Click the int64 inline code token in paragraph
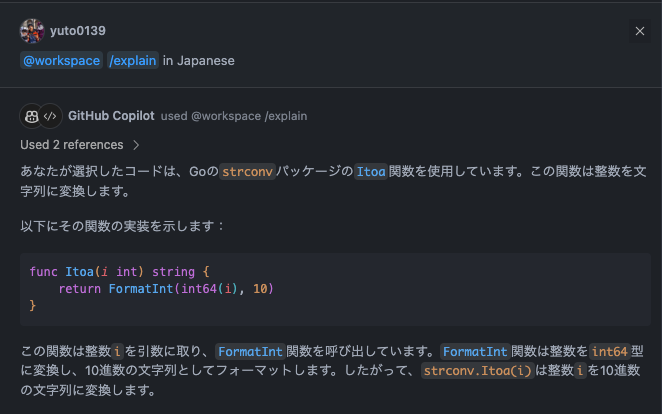The width and height of the screenshot is (662, 414). click(x=610, y=352)
